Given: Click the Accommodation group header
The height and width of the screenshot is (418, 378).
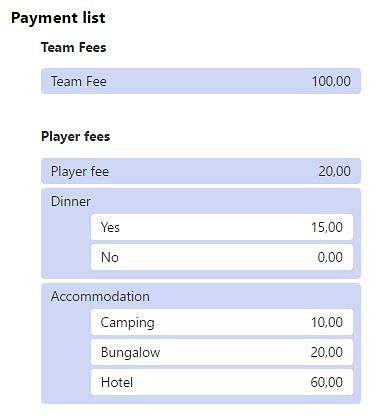Looking at the screenshot, I should click(x=100, y=296).
